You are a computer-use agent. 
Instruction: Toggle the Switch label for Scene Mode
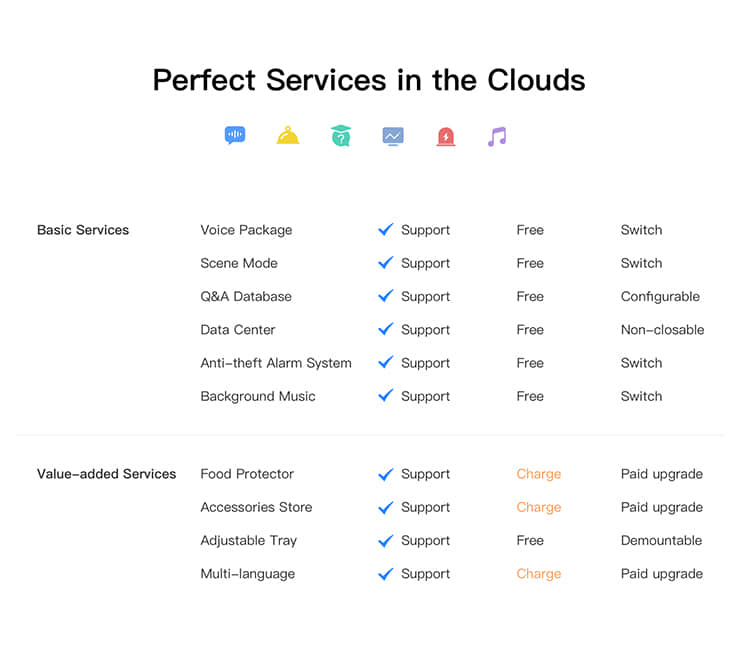click(641, 263)
